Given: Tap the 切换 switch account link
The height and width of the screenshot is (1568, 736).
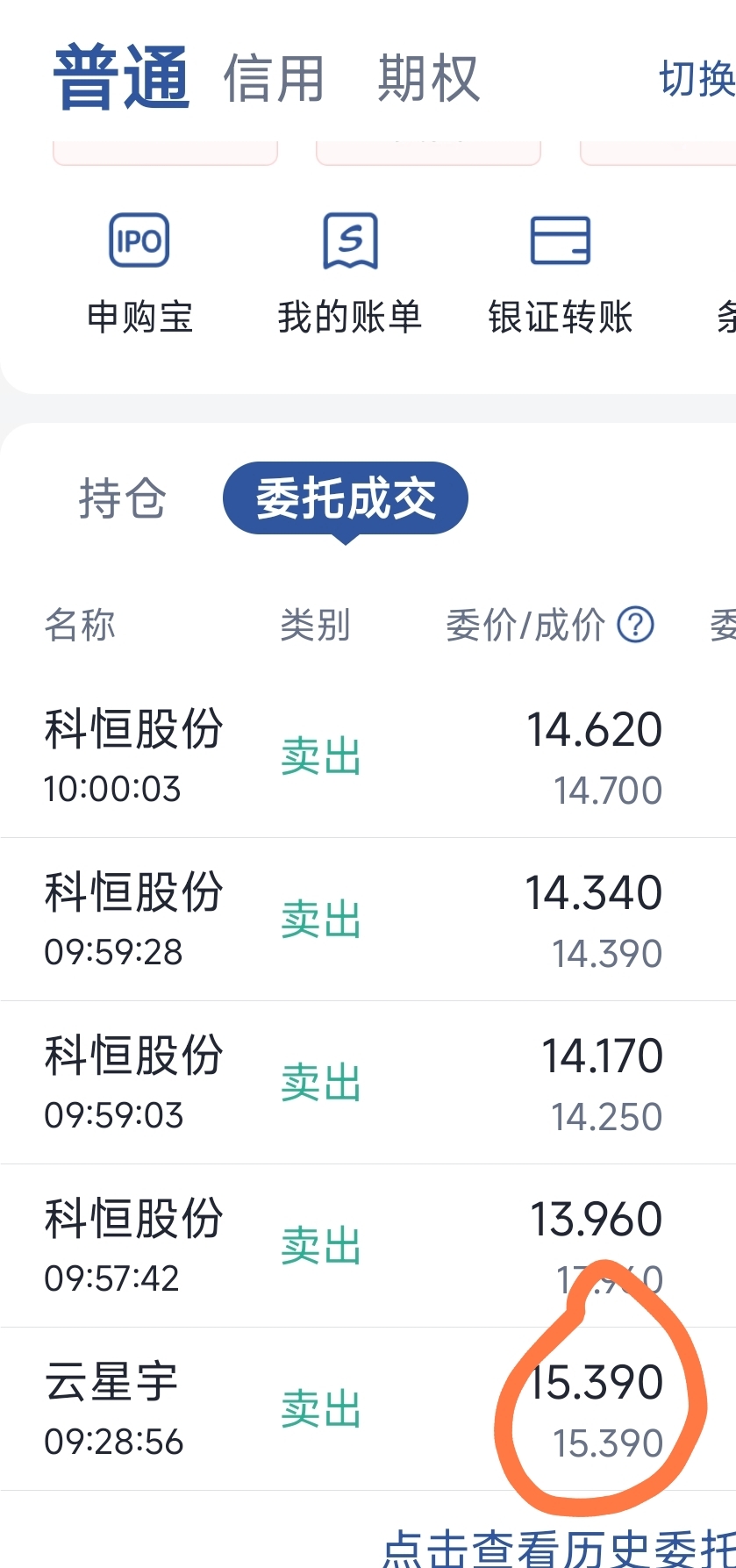Looking at the screenshot, I should pos(697,79).
